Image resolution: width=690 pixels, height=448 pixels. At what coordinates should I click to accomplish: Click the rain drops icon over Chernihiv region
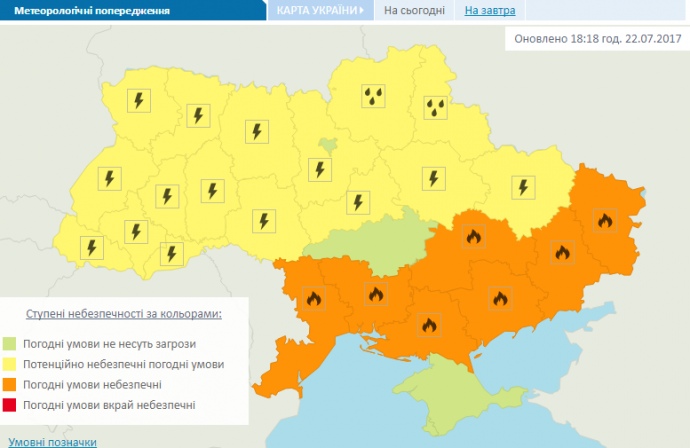(x=372, y=97)
